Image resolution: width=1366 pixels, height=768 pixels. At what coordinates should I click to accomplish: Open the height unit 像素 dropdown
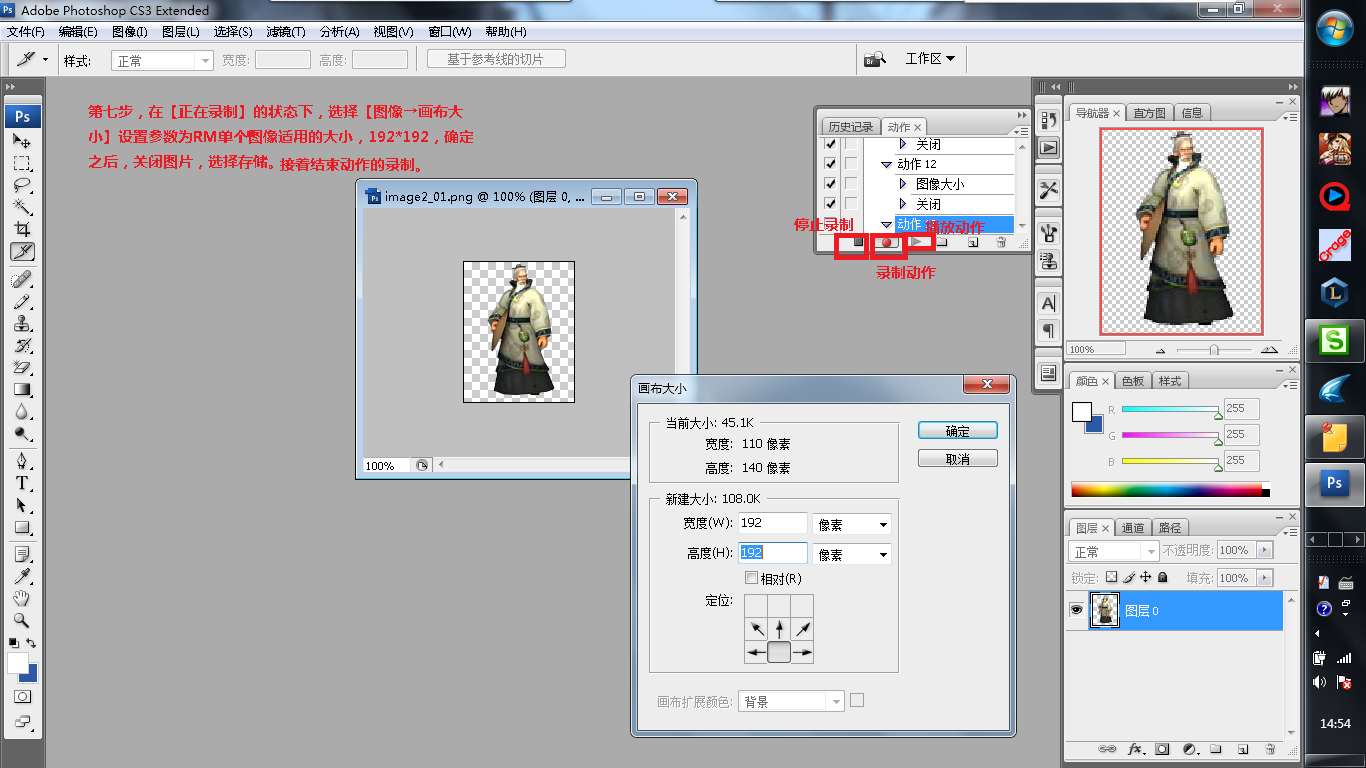click(x=851, y=554)
